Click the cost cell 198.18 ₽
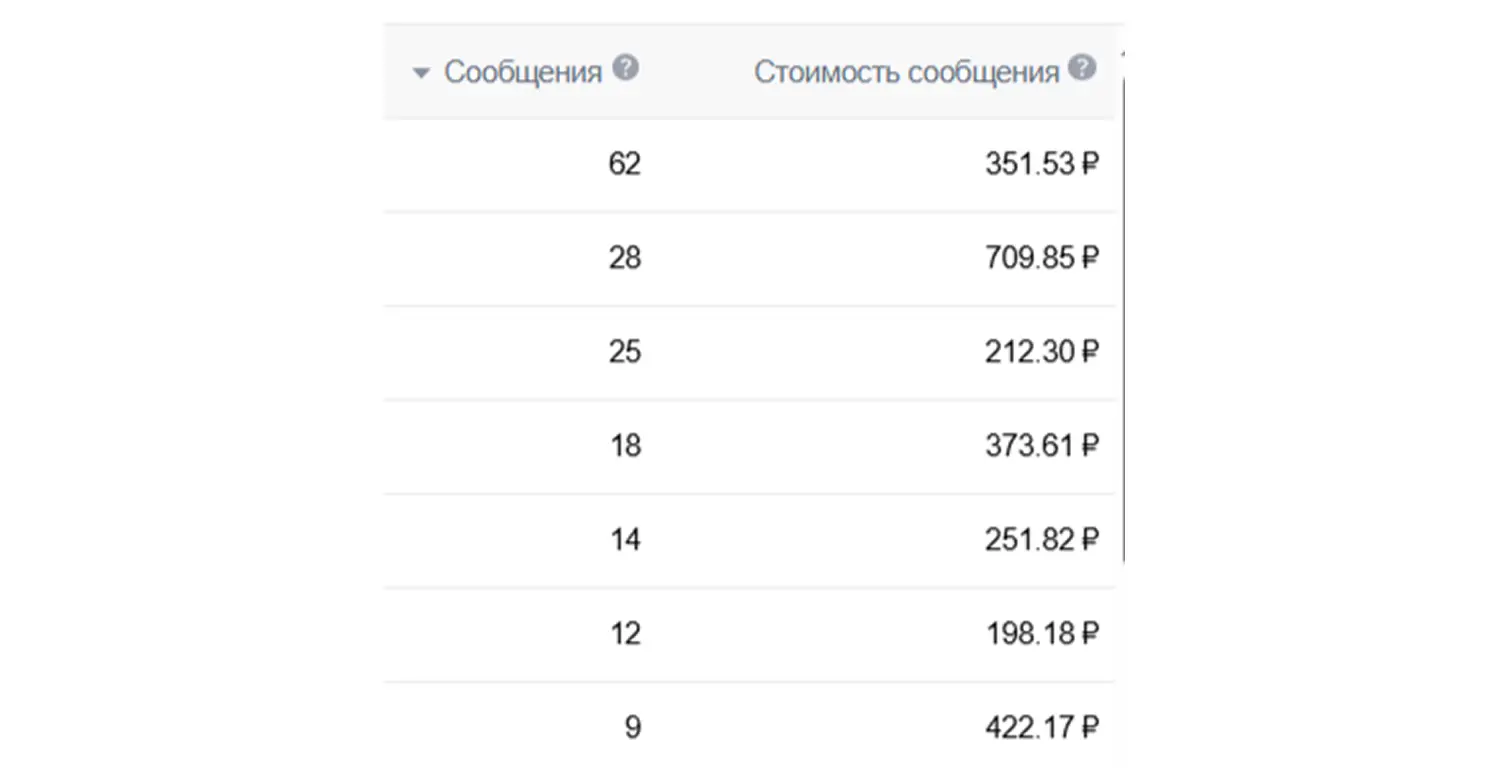 tap(1041, 634)
